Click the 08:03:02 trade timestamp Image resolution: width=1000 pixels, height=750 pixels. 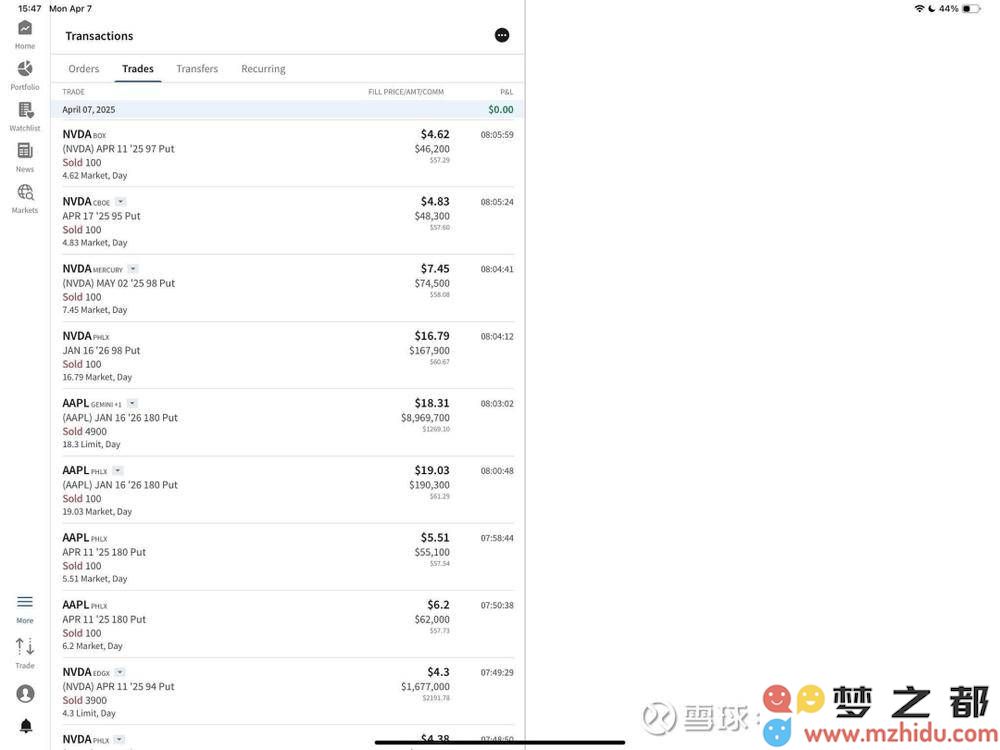coord(497,404)
